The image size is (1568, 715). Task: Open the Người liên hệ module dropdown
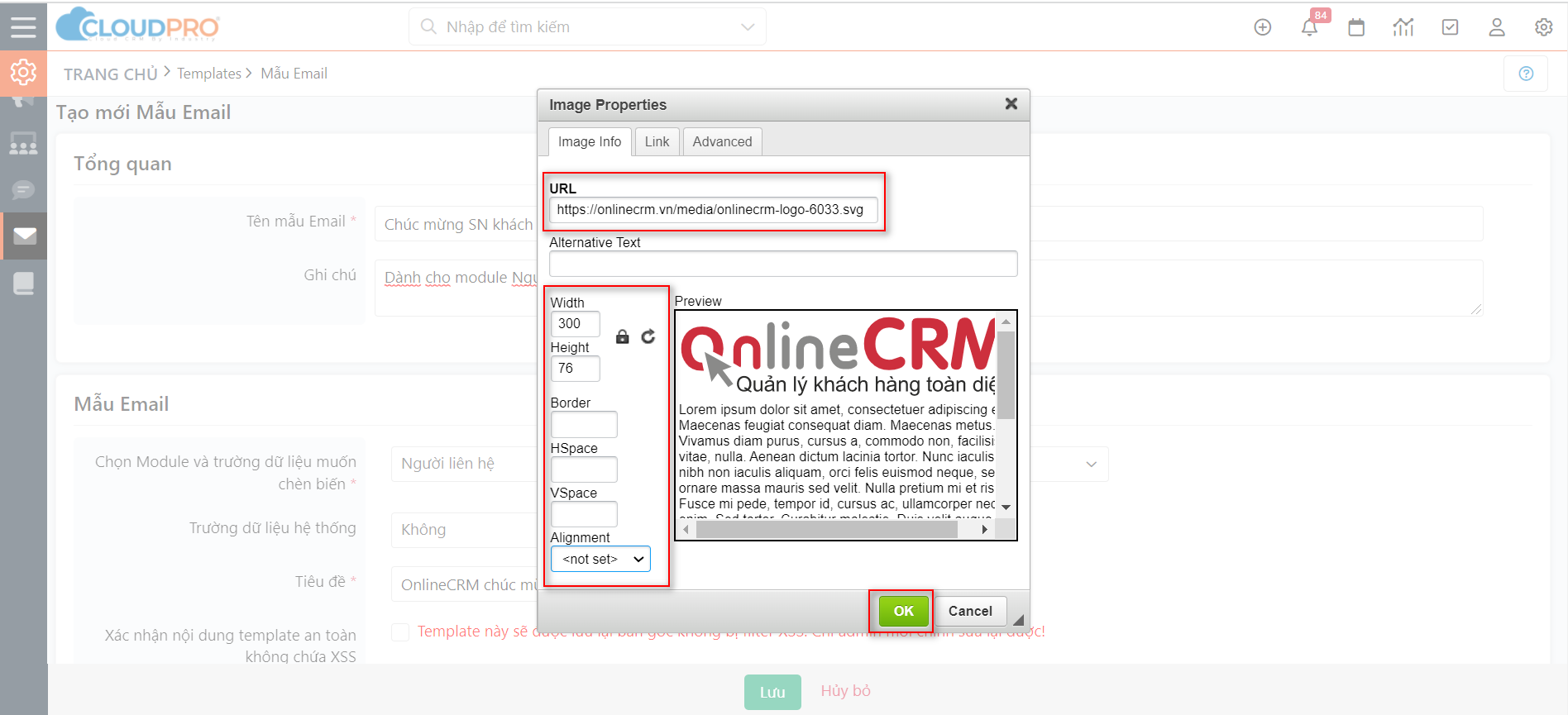coord(464,464)
